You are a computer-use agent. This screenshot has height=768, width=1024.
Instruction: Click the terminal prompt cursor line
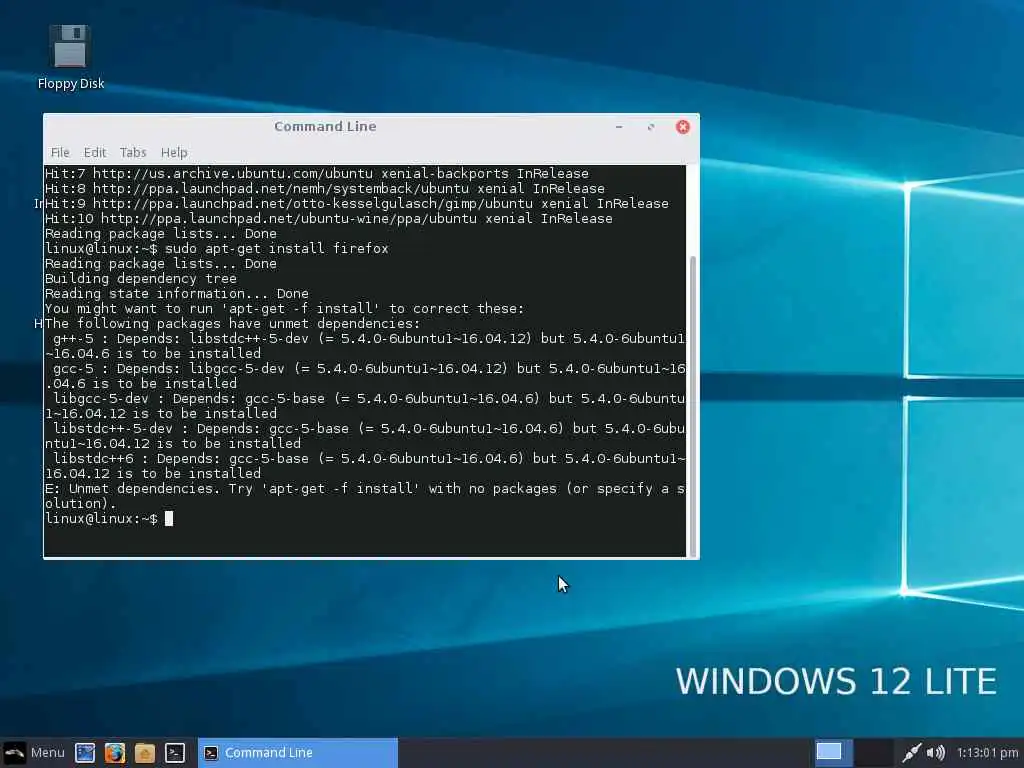pos(109,519)
